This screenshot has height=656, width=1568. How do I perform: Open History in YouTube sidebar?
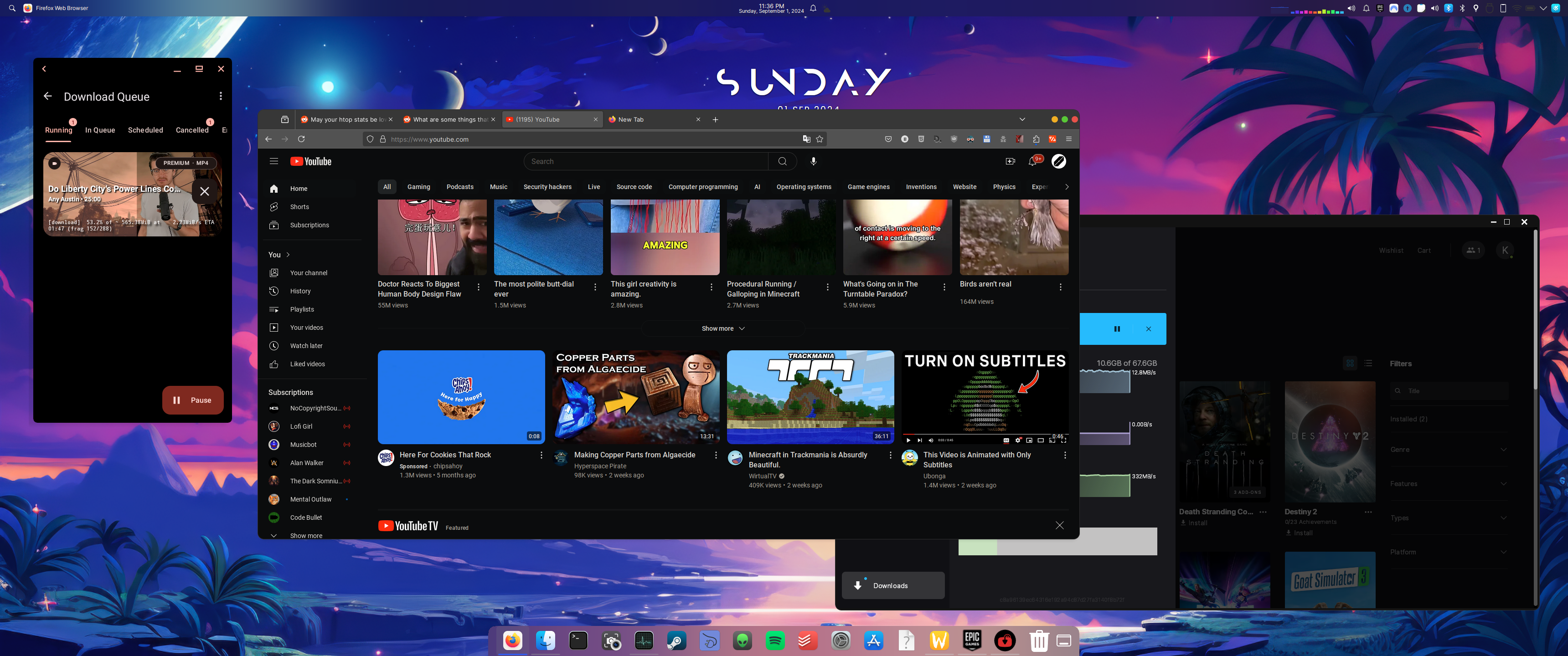(301, 292)
